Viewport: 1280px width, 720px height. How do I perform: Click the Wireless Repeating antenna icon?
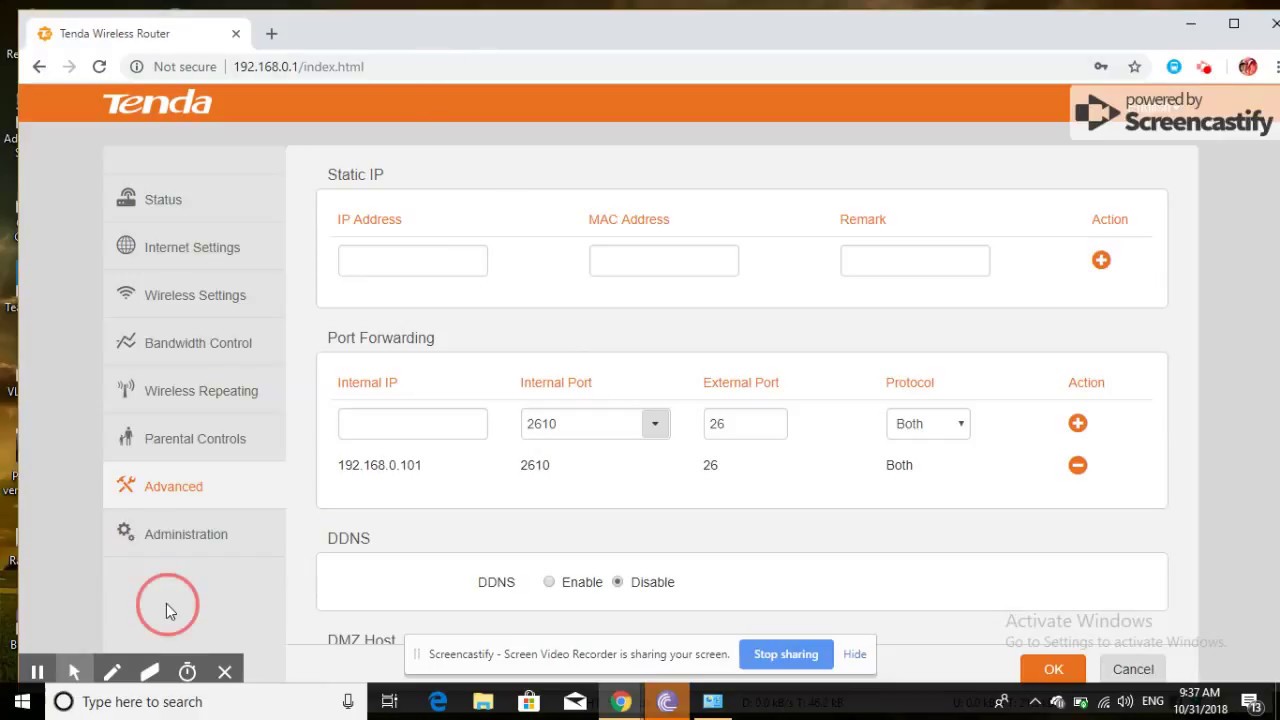click(126, 389)
